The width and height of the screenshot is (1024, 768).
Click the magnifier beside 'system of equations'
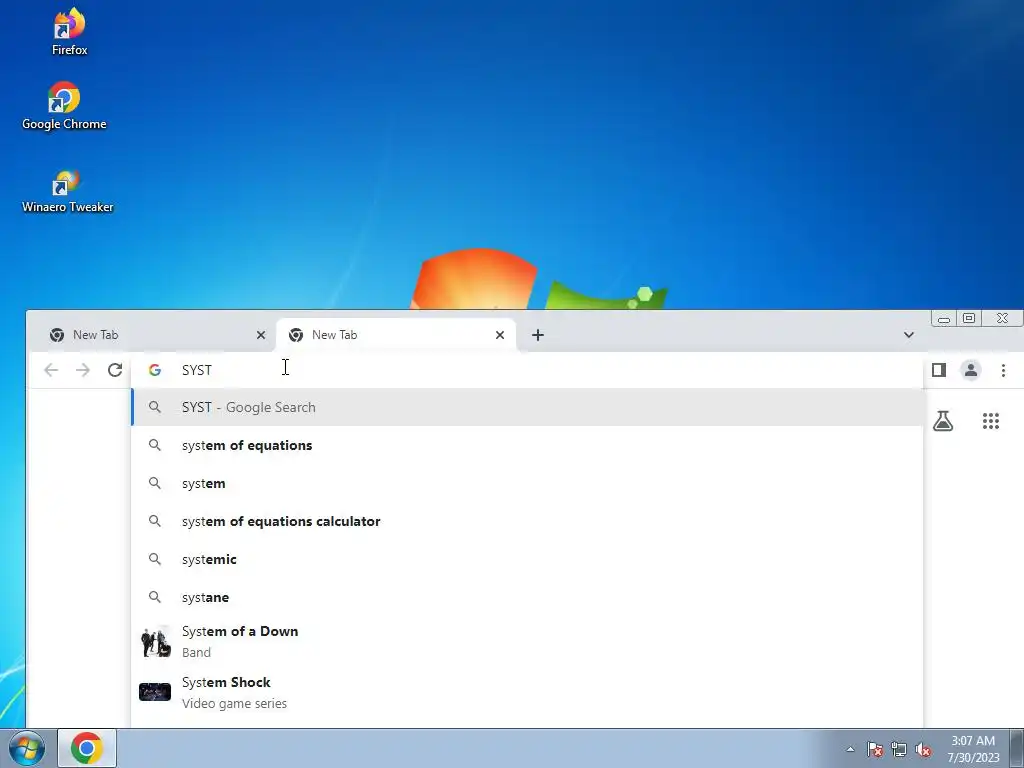click(155, 445)
